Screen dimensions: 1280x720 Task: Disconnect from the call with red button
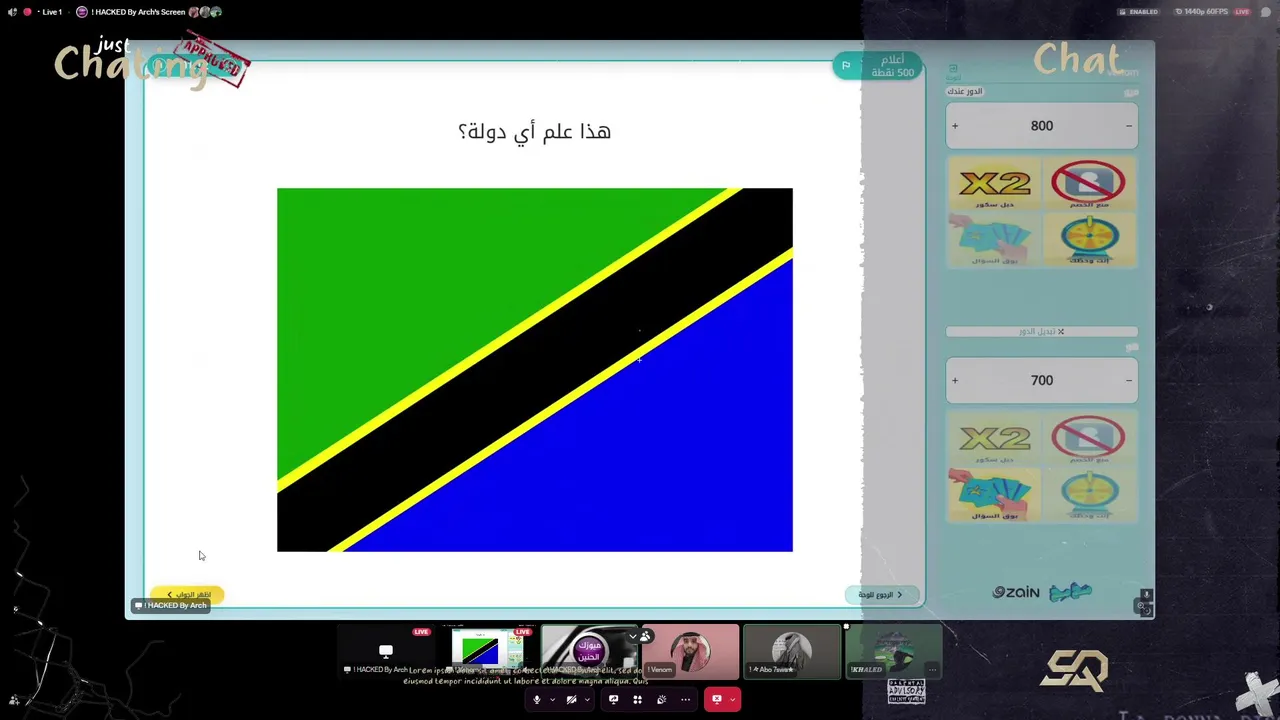(717, 700)
